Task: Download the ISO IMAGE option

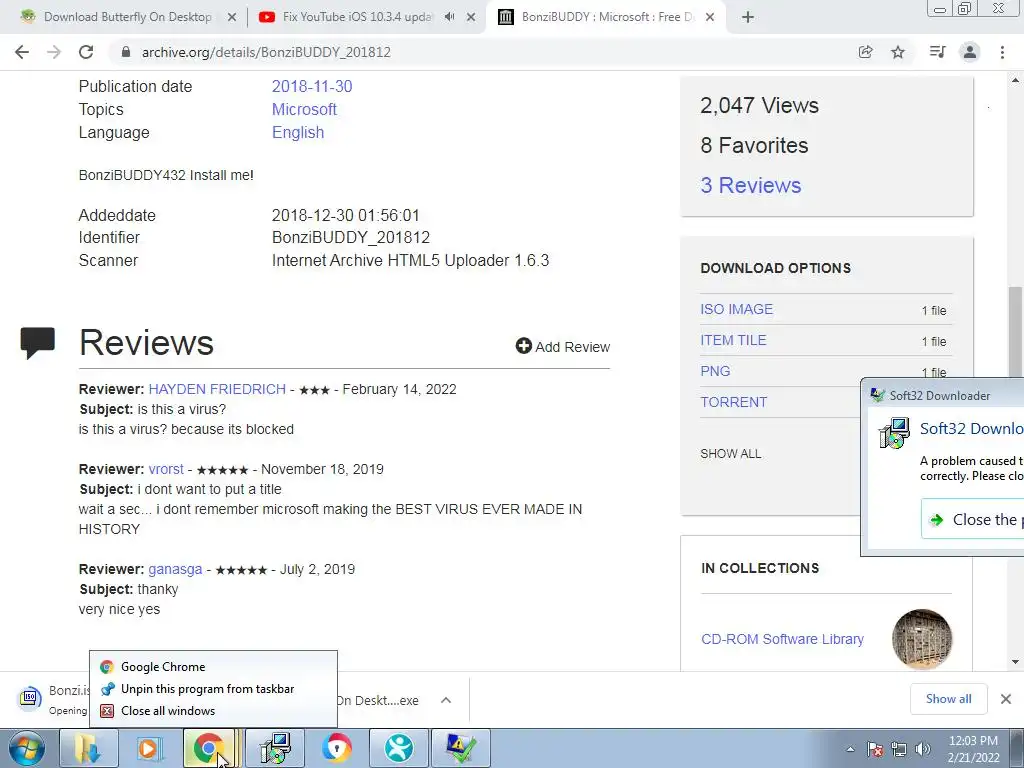Action: coord(737,310)
